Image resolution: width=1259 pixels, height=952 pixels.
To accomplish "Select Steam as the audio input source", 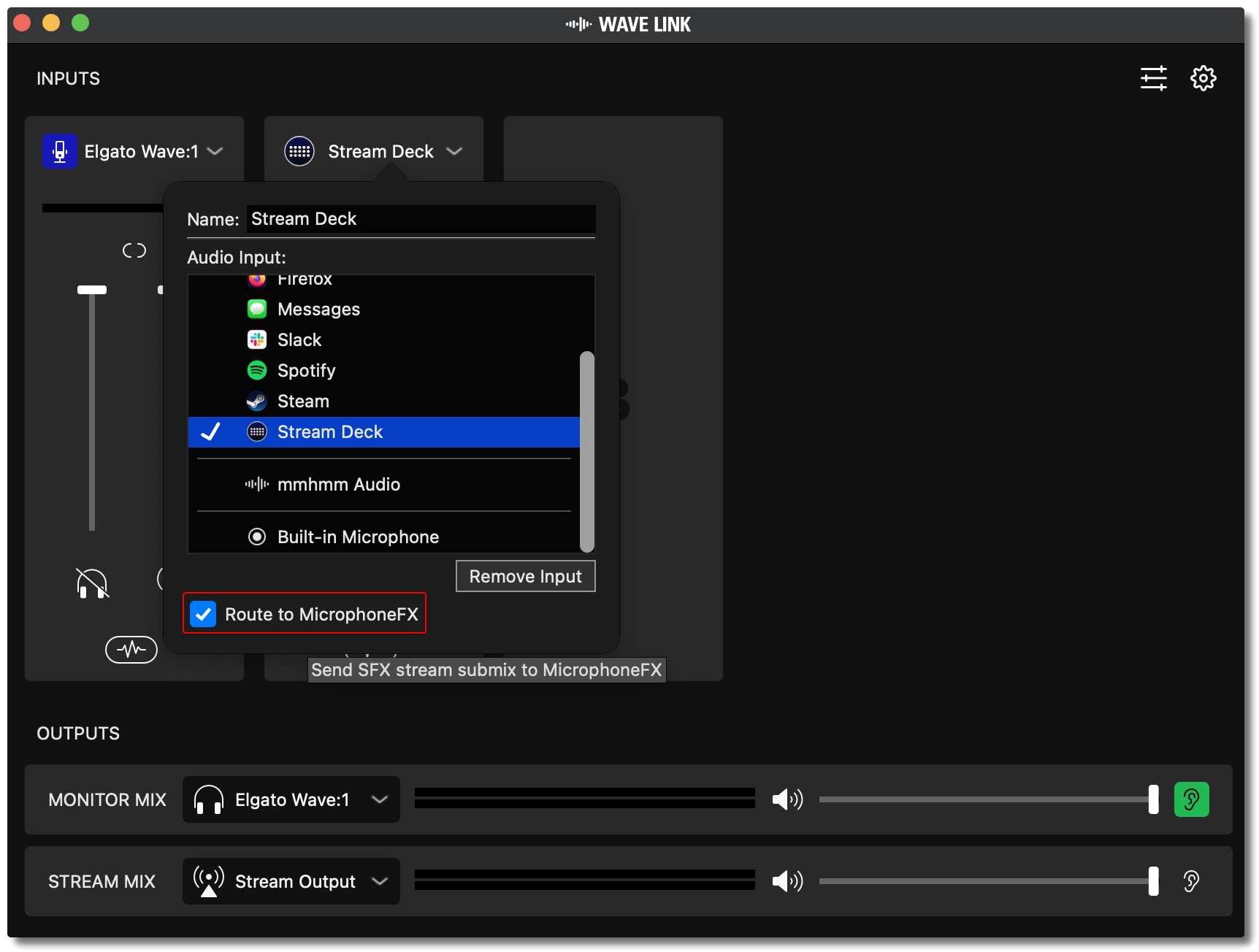I will pos(302,401).
